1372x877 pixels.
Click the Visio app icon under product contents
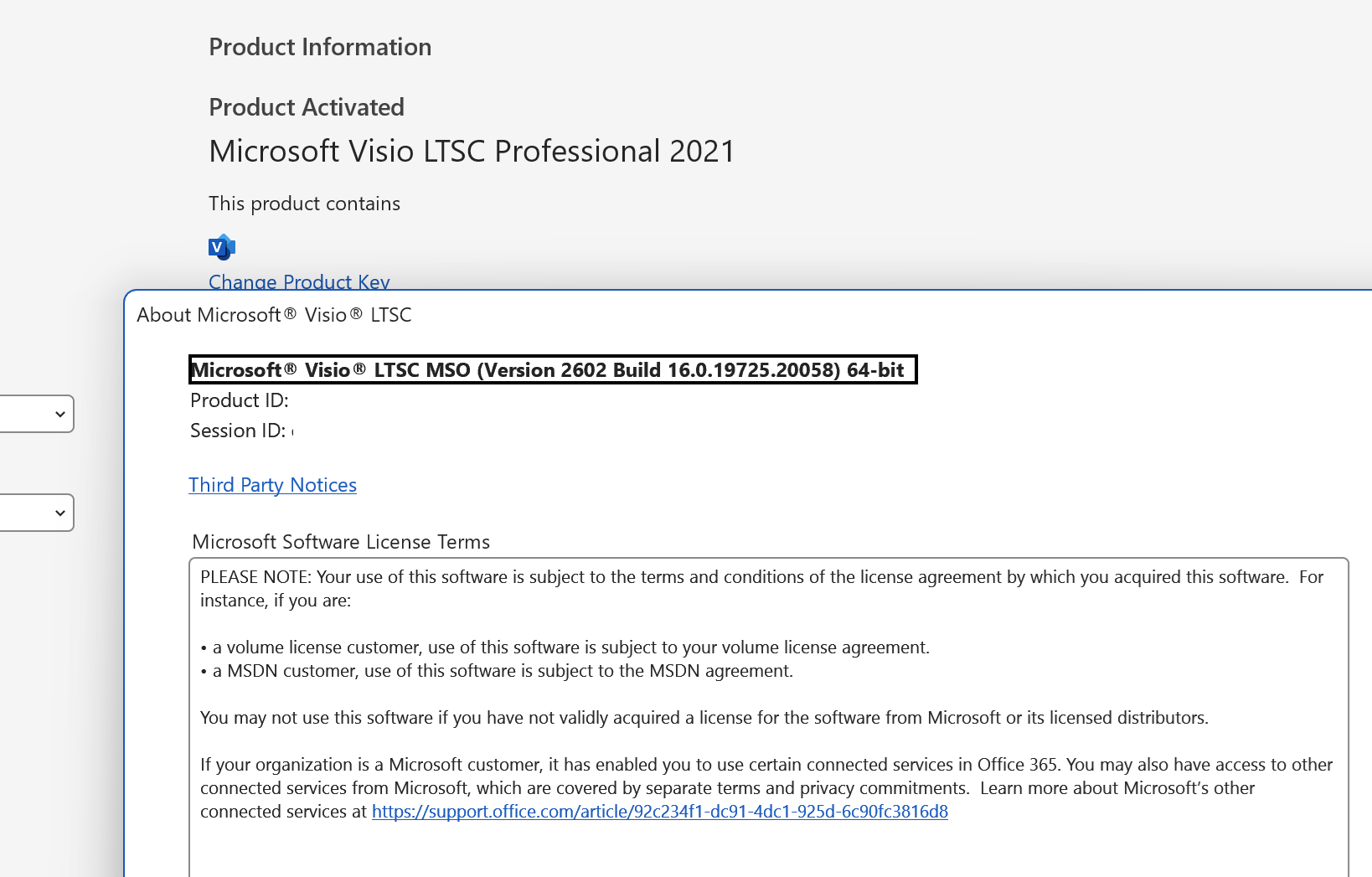222,247
